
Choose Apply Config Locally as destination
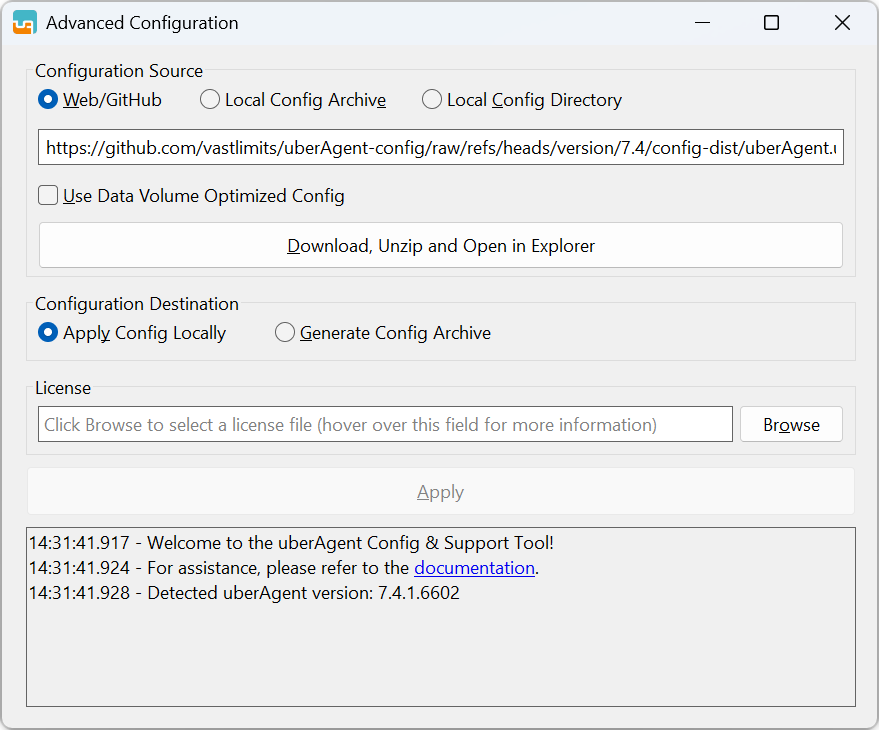point(45,333)
